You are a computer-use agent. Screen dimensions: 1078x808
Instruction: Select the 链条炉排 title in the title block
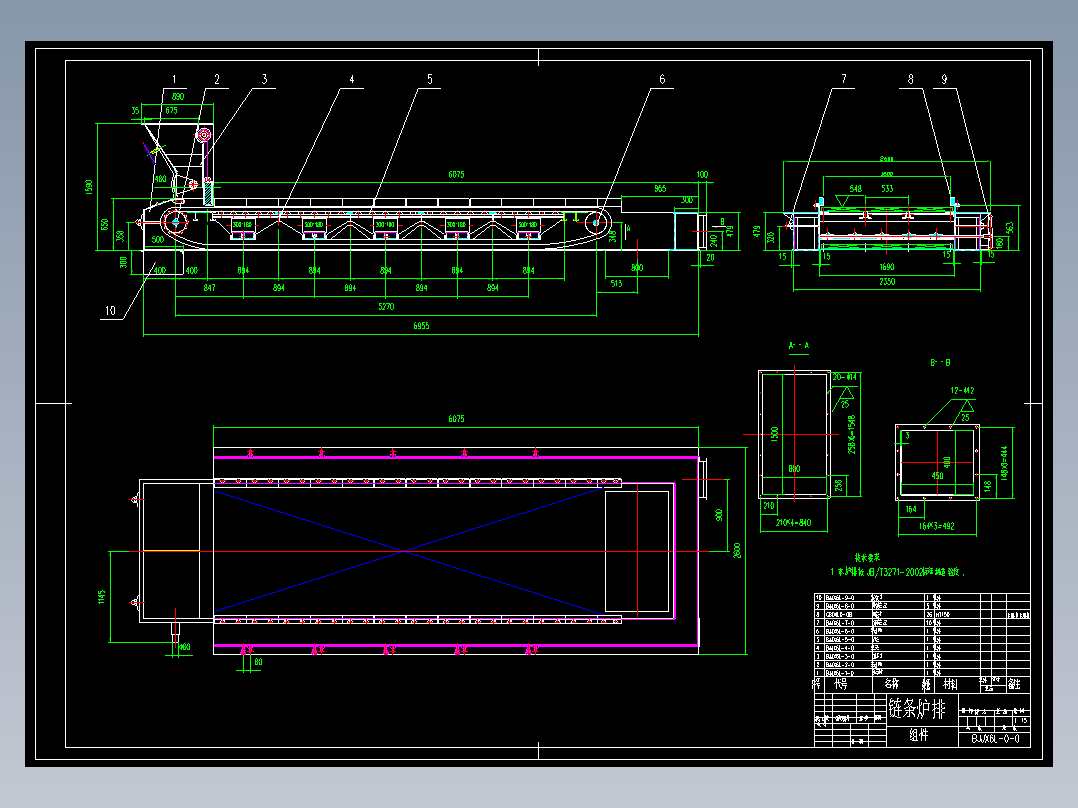(917, 708)
